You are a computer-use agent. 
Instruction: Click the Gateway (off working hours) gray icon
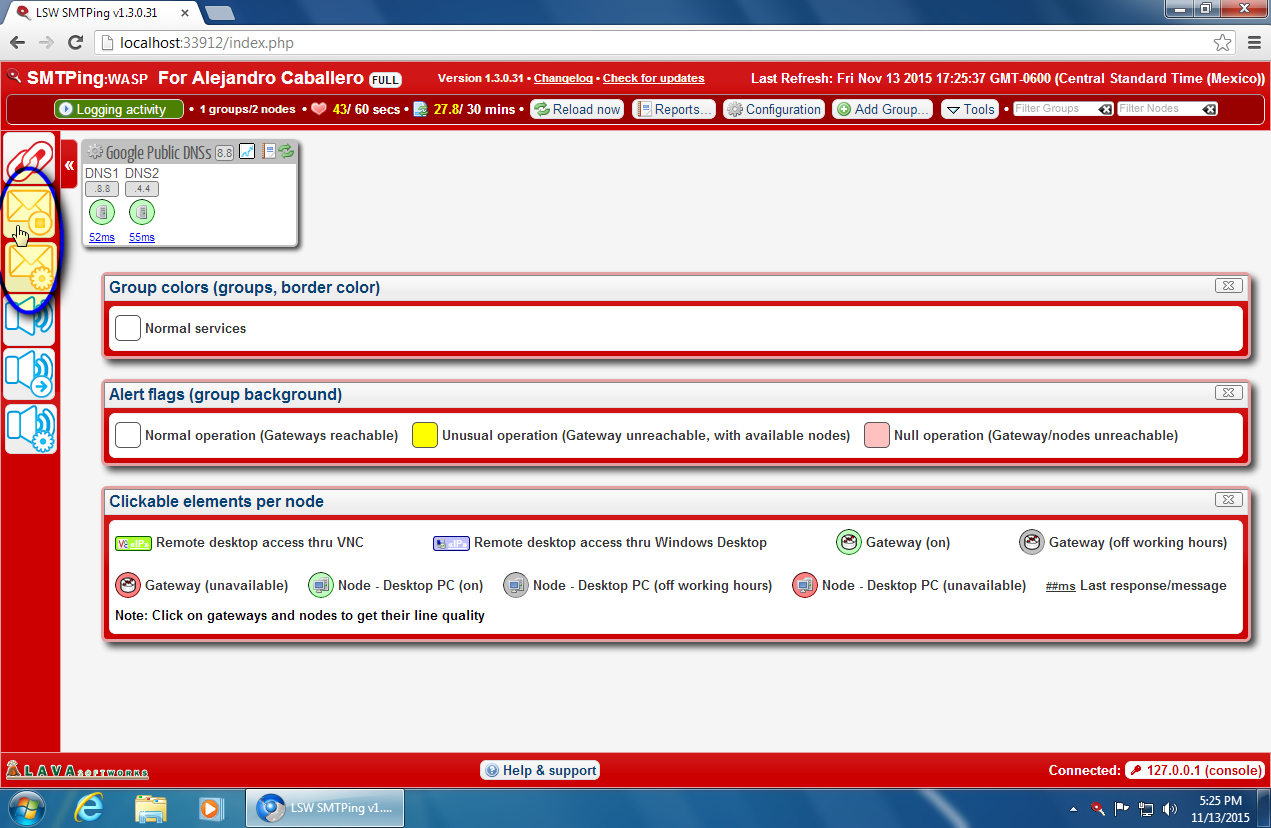point(1031,542)
